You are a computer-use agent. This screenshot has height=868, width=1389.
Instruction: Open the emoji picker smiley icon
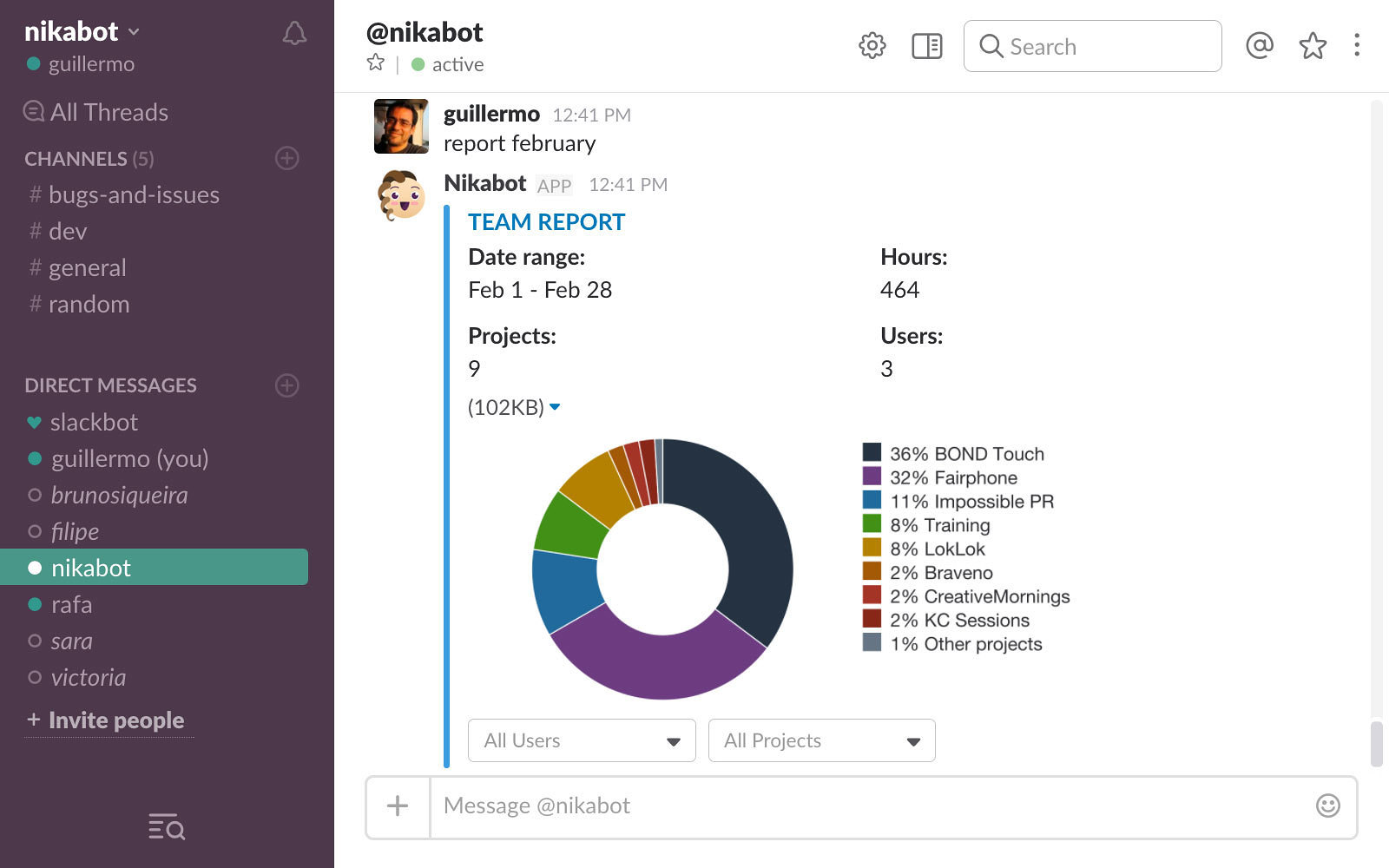click(1328, 806)
